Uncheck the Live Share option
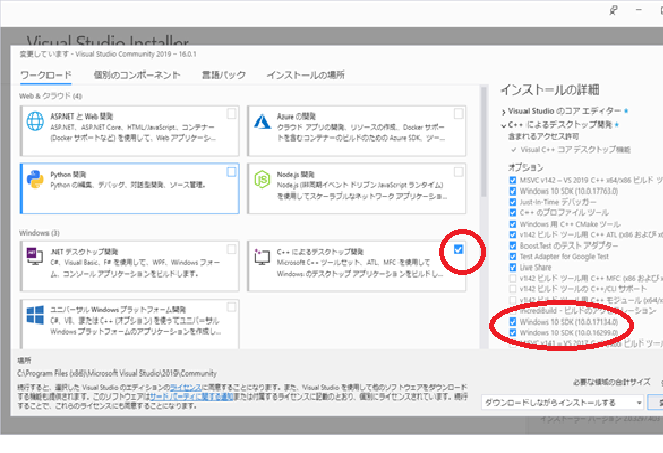663x453 pixels. 513,267
